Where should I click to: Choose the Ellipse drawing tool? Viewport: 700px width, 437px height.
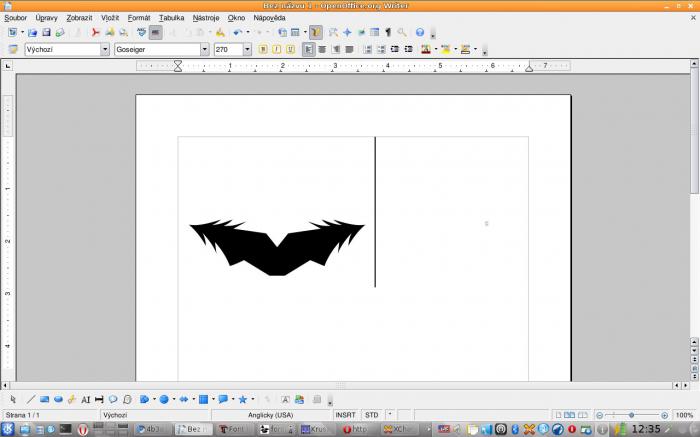point(58,400)
